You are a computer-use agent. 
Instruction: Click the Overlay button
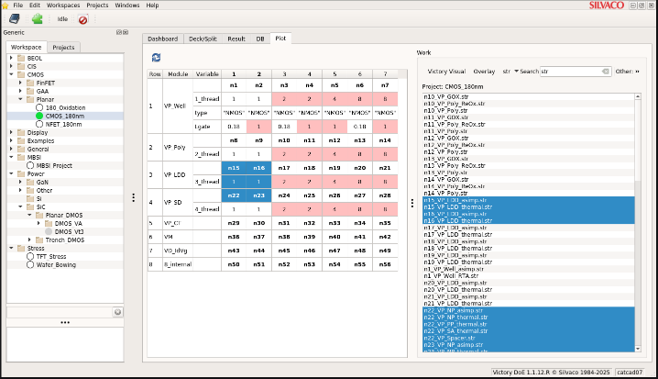pos(484,71)
